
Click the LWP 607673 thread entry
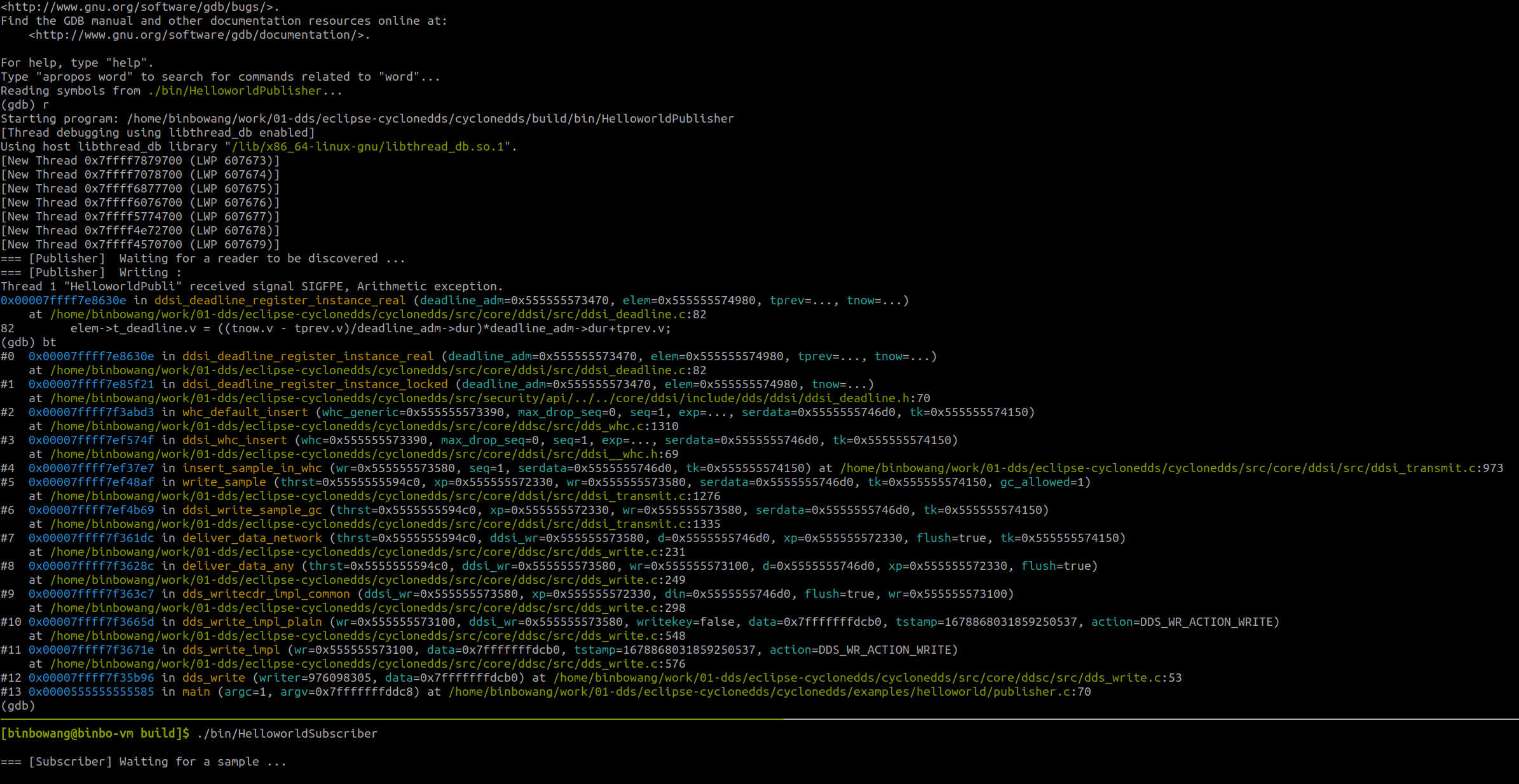(x=140, y=160)
